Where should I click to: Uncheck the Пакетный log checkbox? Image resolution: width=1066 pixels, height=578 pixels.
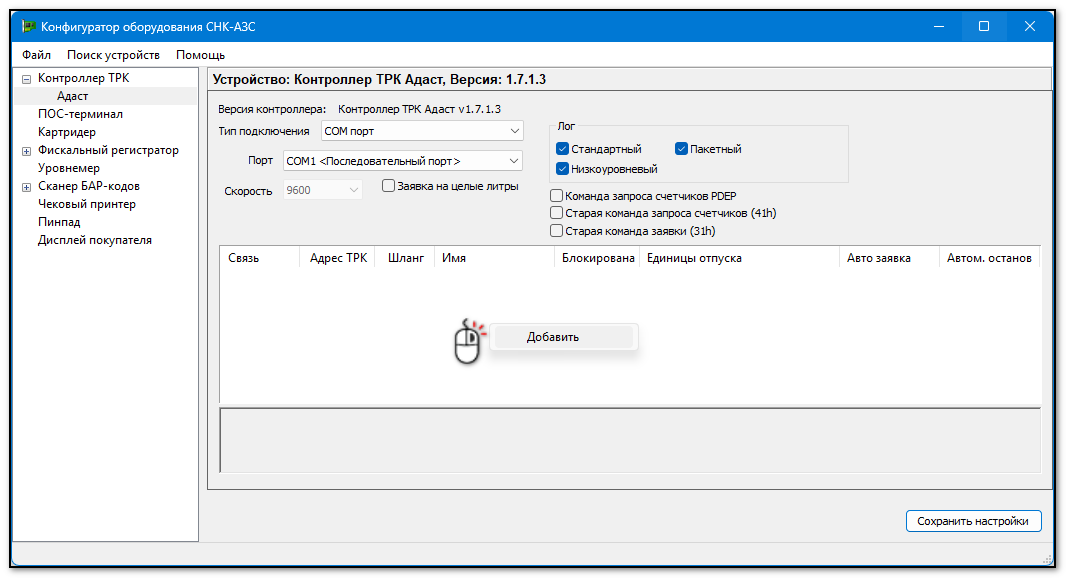point(681,149)
